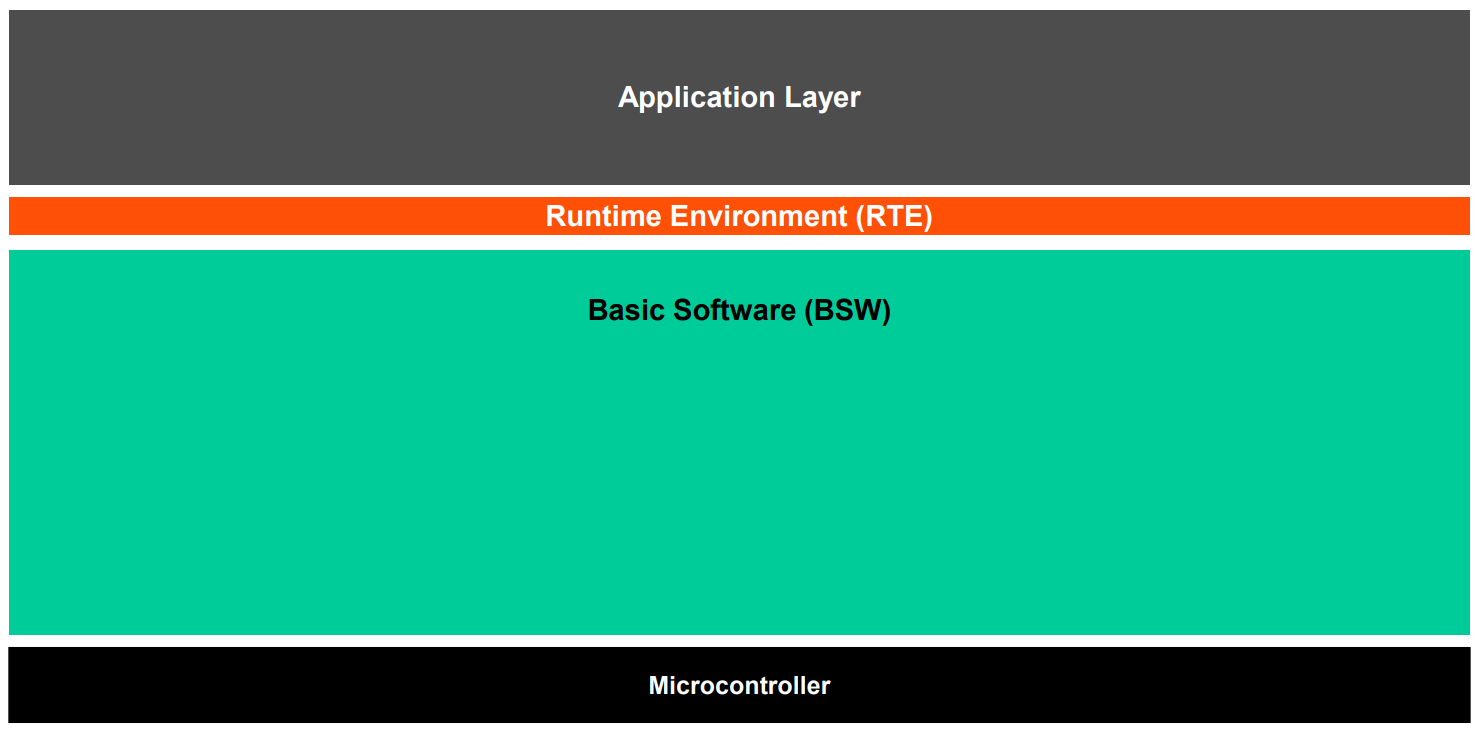This screenshot has width=1484, height=733.
Task: Select the "Microcontroller" label text
Action: click(x=739, y=685)
